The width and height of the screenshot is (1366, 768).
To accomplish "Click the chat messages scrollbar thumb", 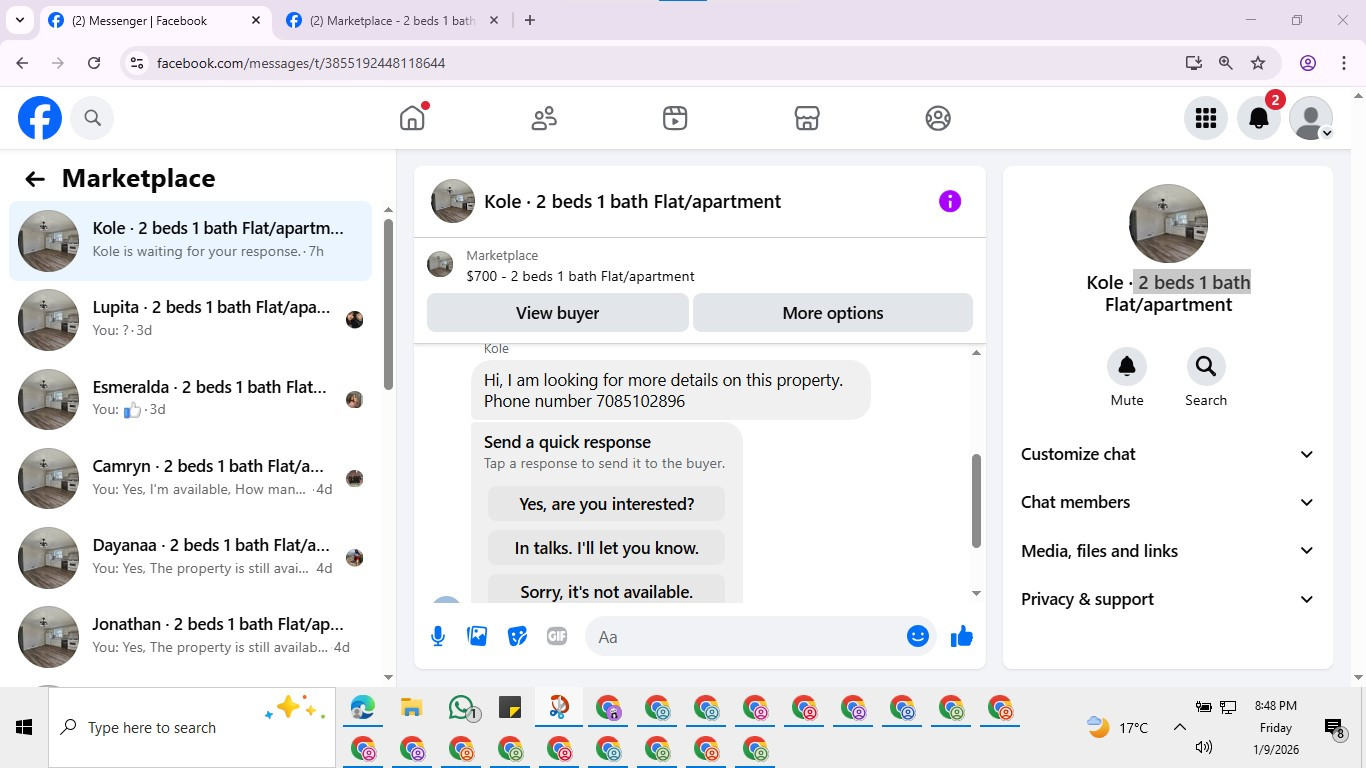I will click(977, 501).
